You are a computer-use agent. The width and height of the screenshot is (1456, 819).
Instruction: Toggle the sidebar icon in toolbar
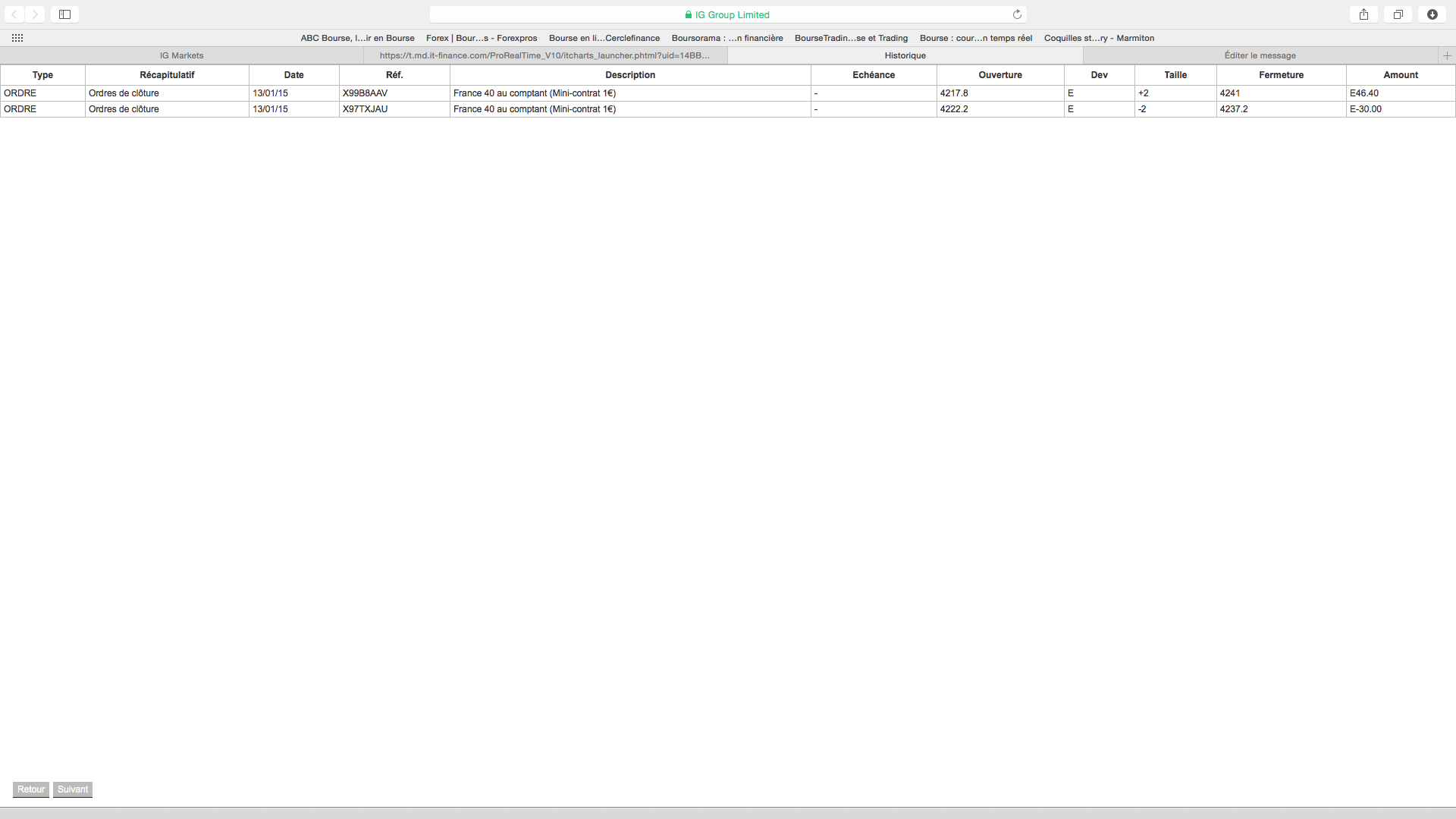tap(65, 14)
